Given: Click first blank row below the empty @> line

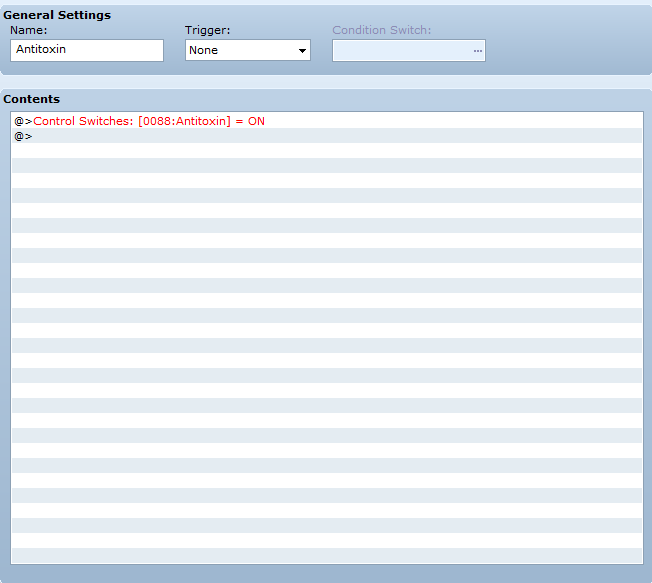Looking at the screenshot, I should [x=326, y=151].
